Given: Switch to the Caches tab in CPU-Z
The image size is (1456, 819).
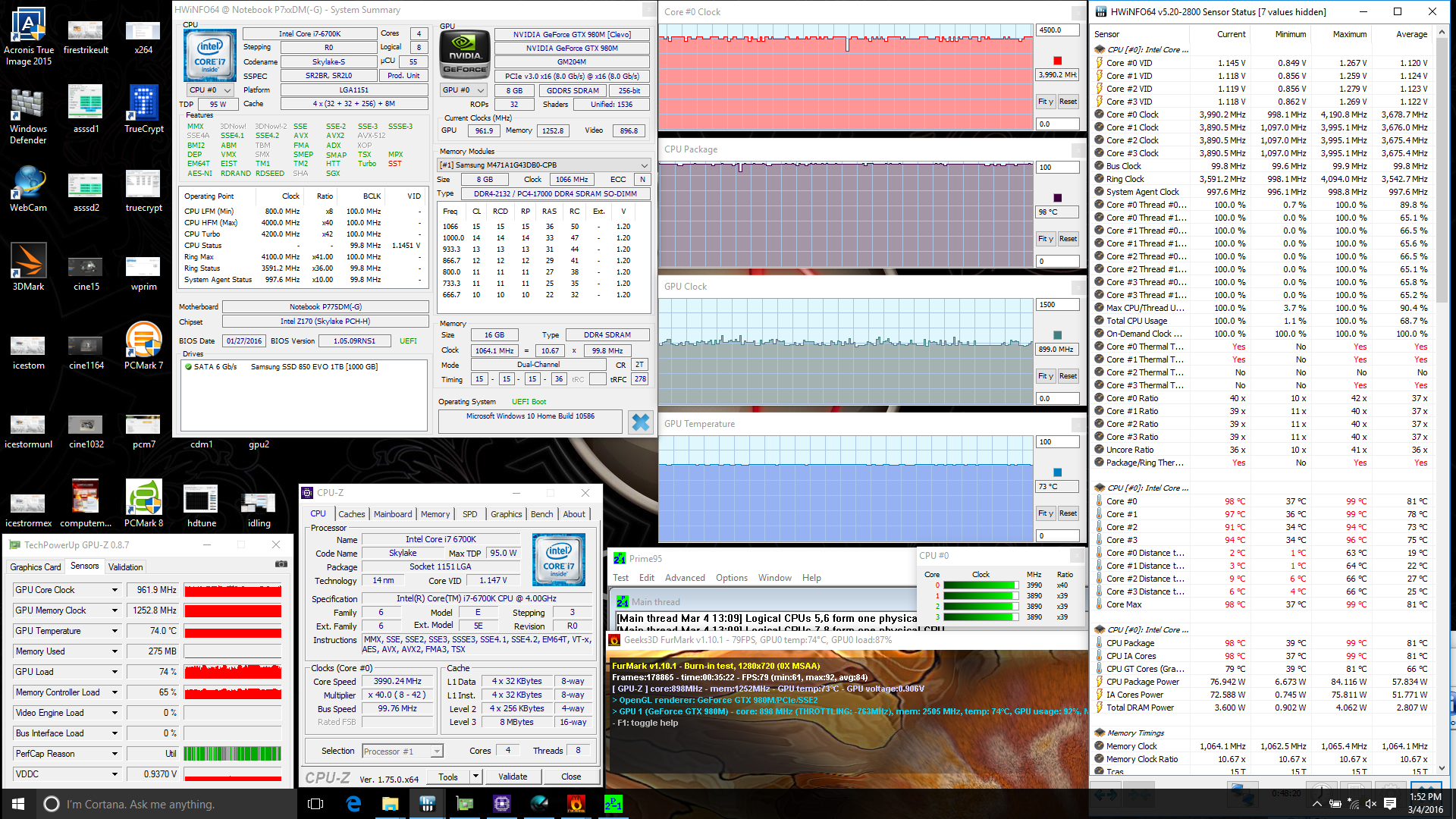Looking at the screenshot, I should click(x=351, y=514).
